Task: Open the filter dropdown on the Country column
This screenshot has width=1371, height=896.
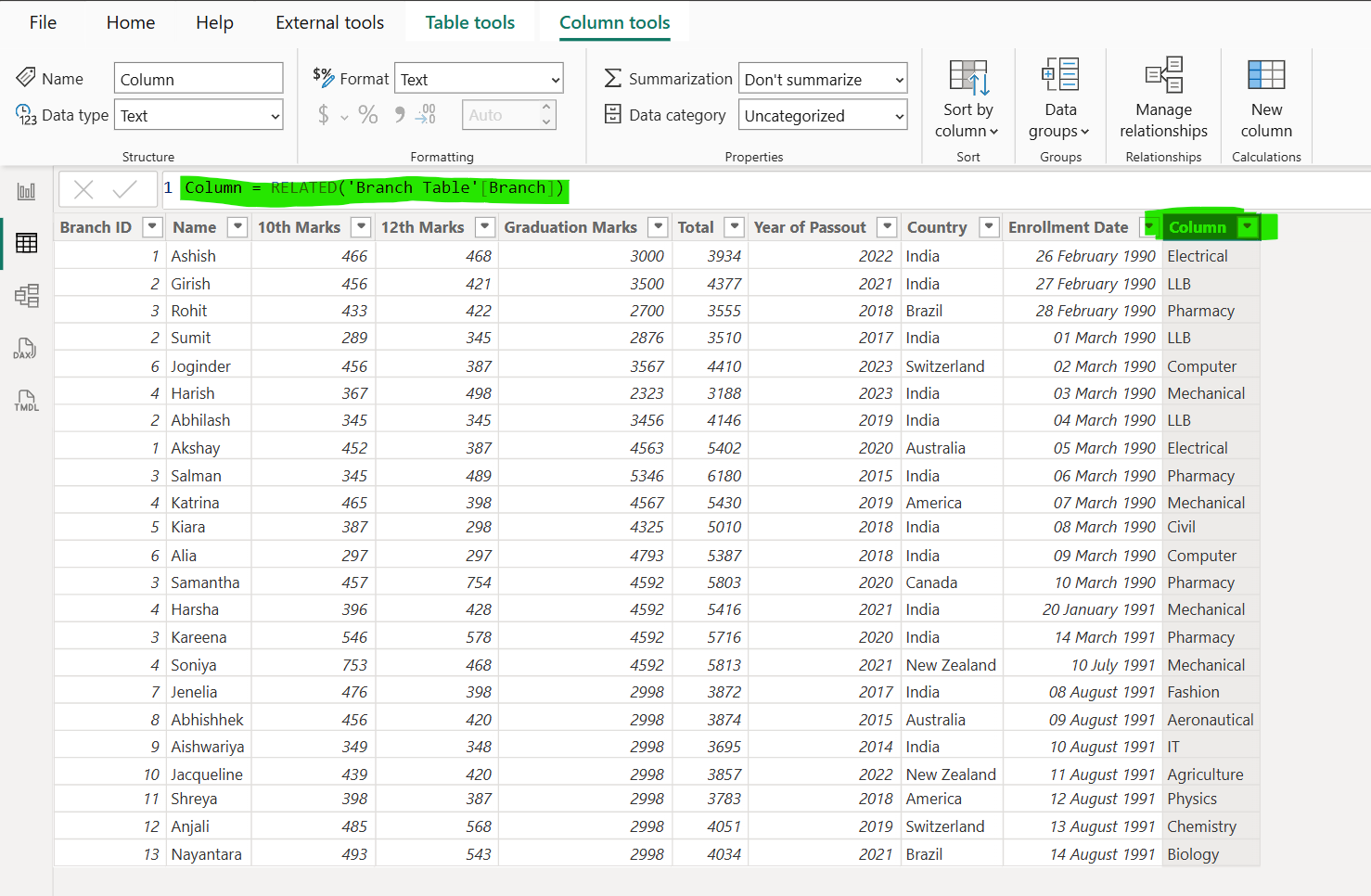Action: point(988,226)
